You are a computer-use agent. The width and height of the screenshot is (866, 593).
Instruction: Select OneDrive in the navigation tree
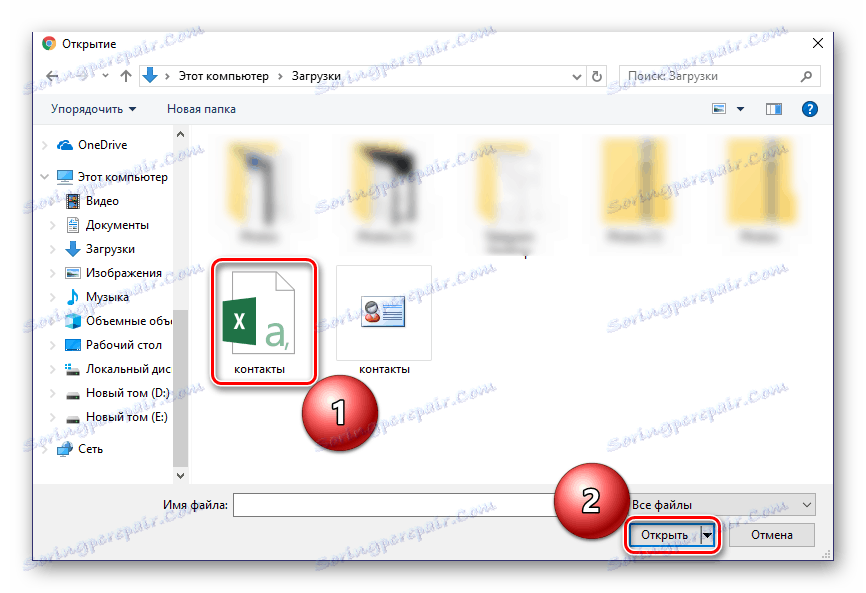click(x=103, y=145)
